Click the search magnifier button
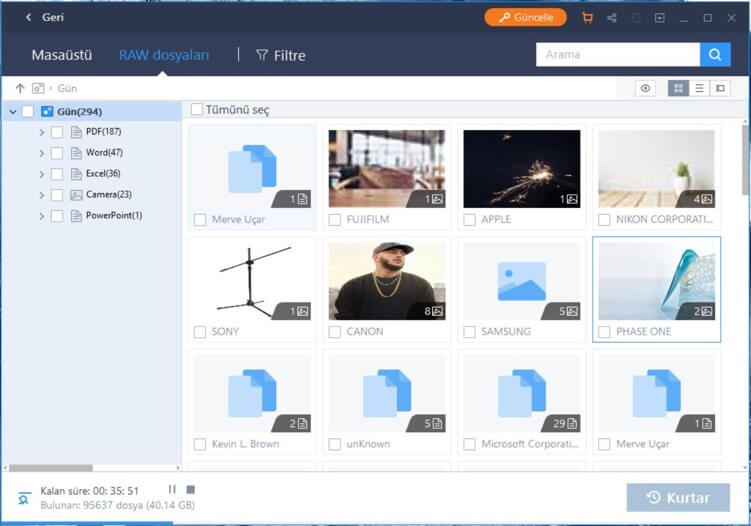 point(715,55)
